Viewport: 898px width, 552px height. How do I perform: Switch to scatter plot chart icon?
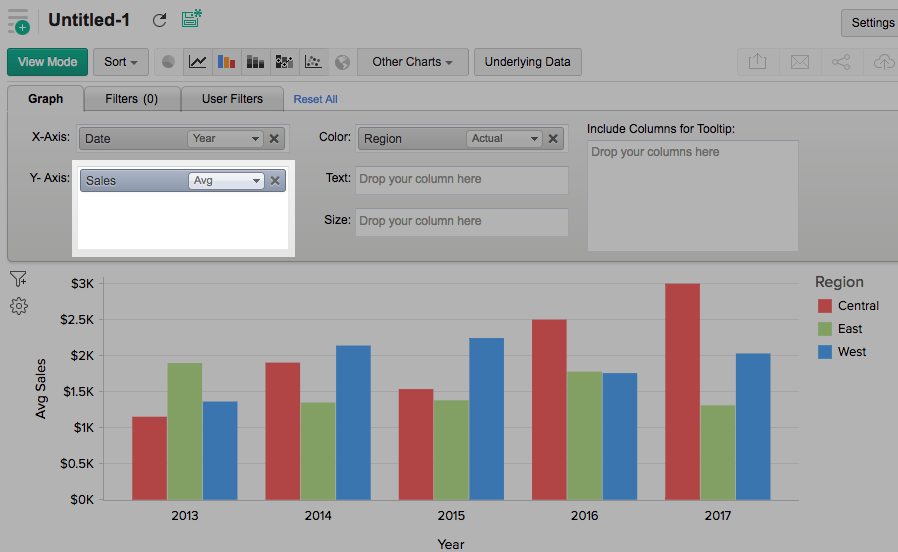coord(313,62)
